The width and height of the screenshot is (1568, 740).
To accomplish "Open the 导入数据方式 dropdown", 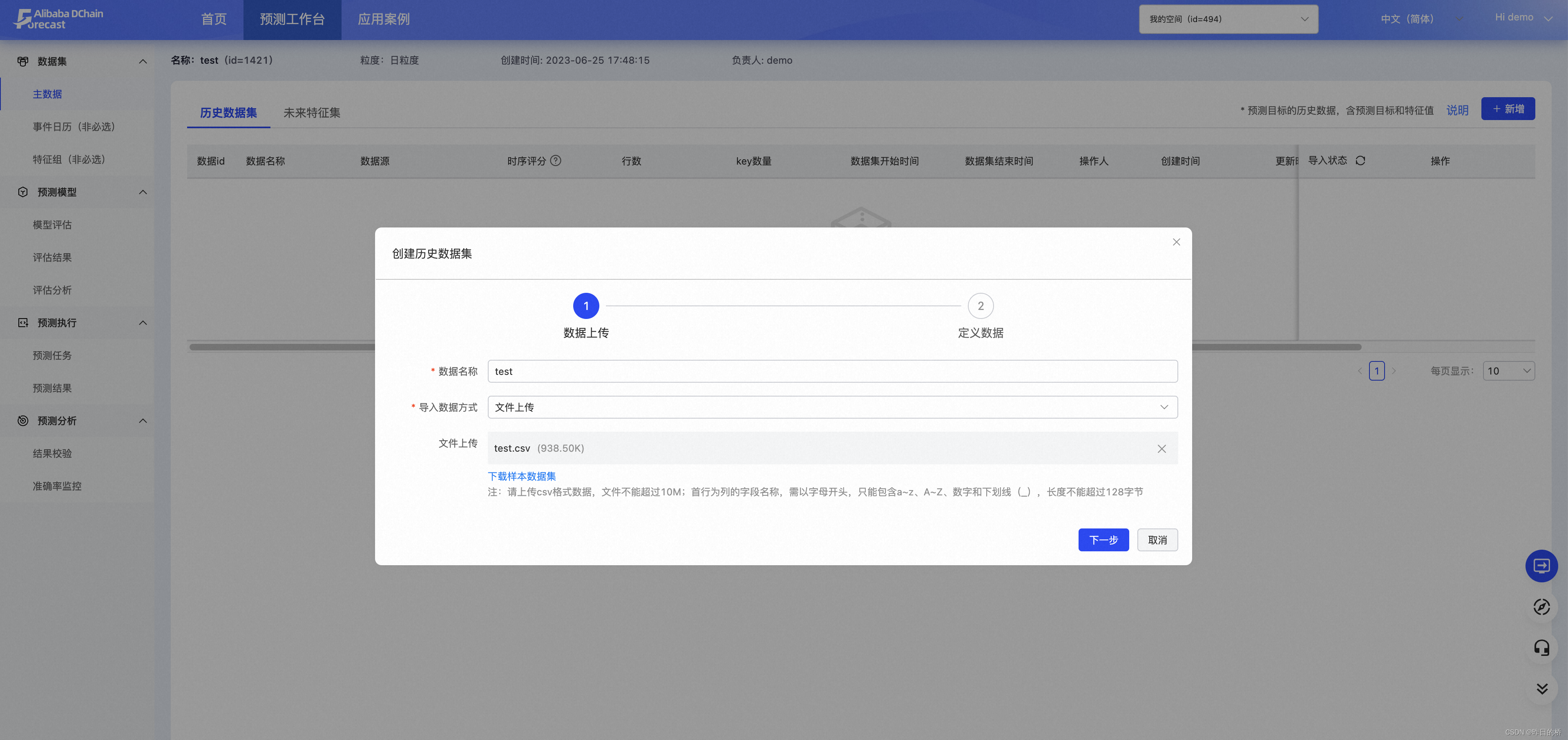I will point(832,407).
